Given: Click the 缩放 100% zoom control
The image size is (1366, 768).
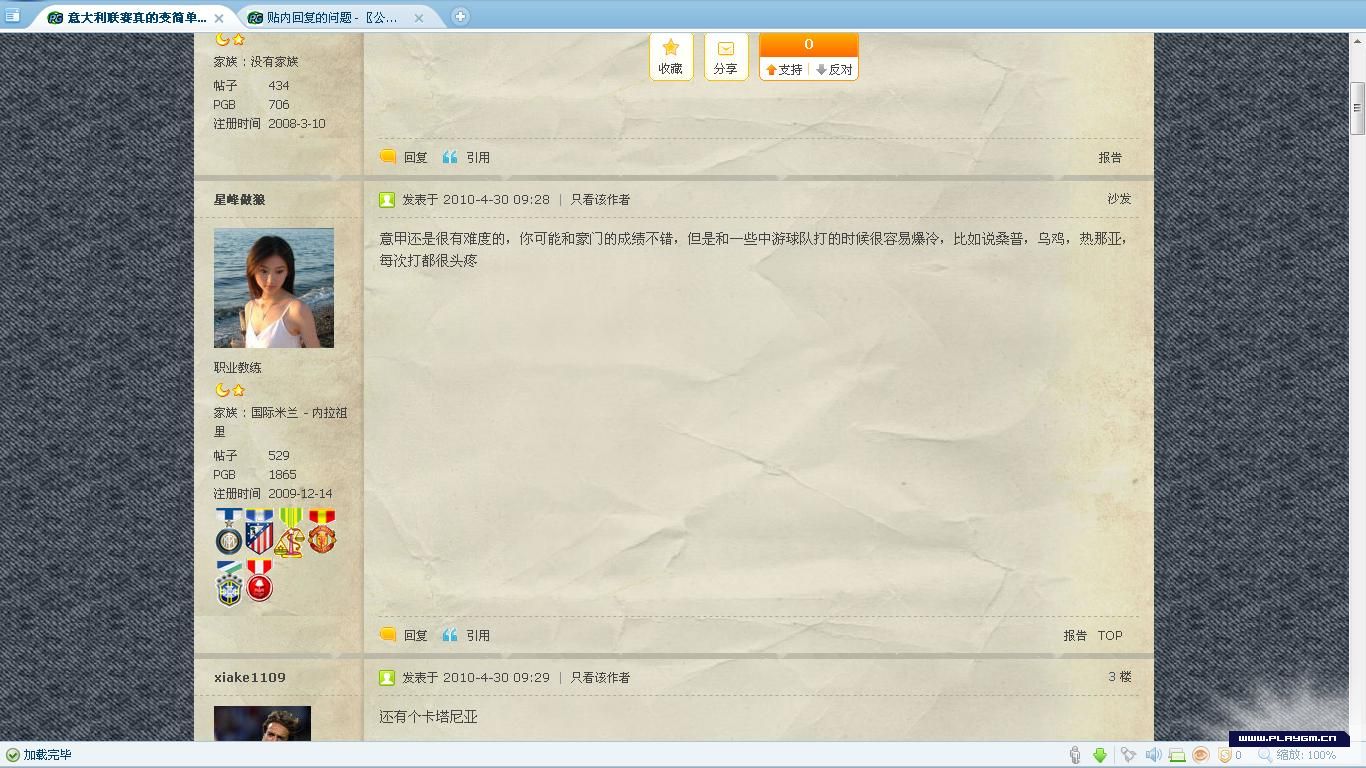Looking at the screenshot, I should [x=1297, y=755].
